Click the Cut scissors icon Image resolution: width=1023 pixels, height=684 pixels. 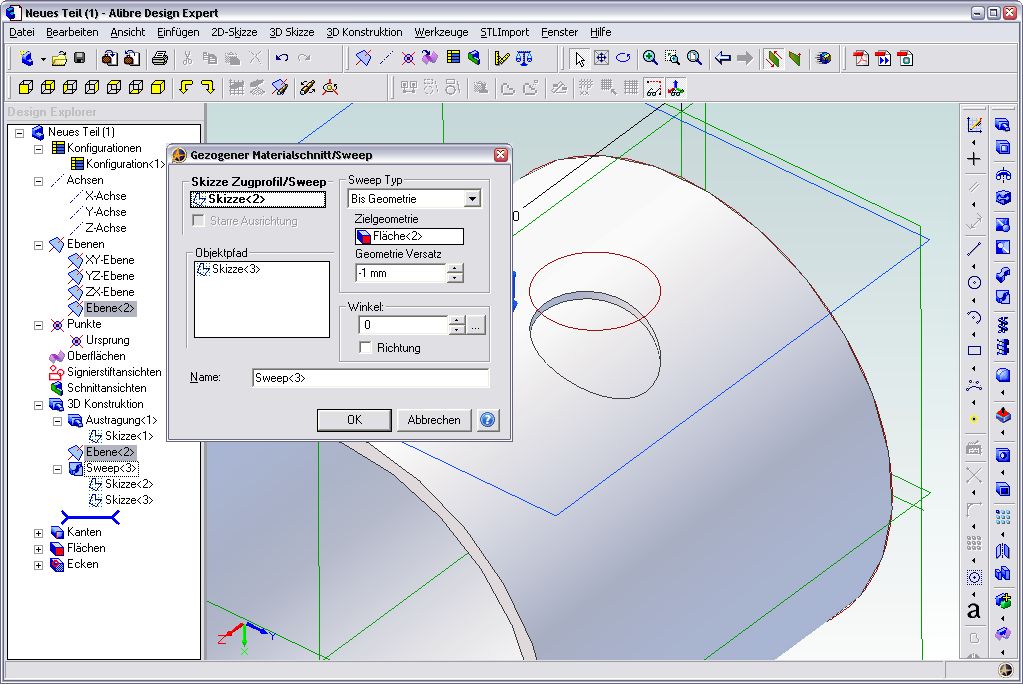[188, 59]
